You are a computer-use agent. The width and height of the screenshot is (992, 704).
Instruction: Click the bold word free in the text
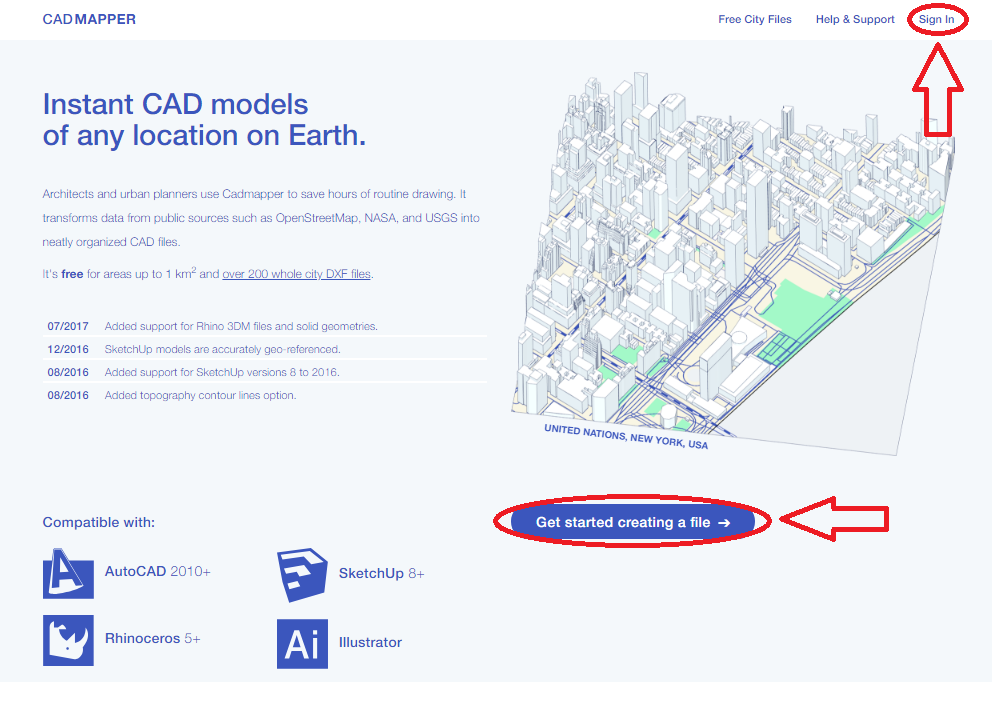click(72, 274)
